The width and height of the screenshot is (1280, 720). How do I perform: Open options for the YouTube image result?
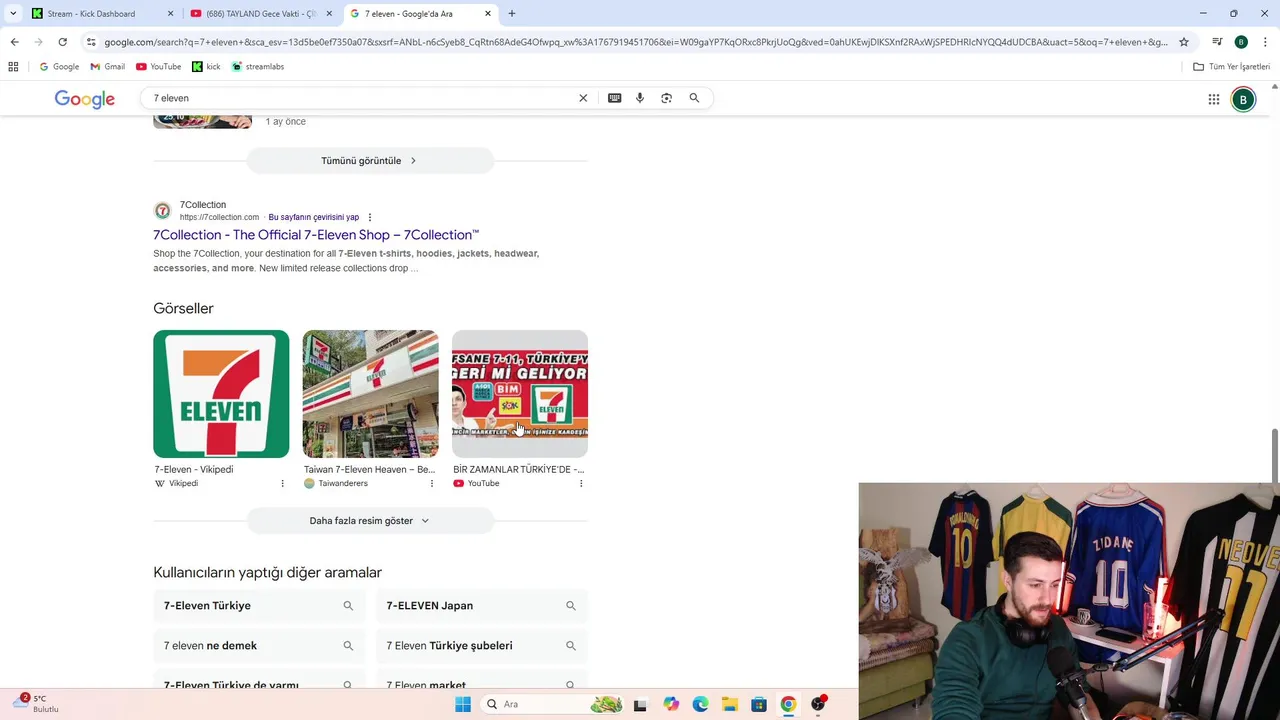[581, 483]
